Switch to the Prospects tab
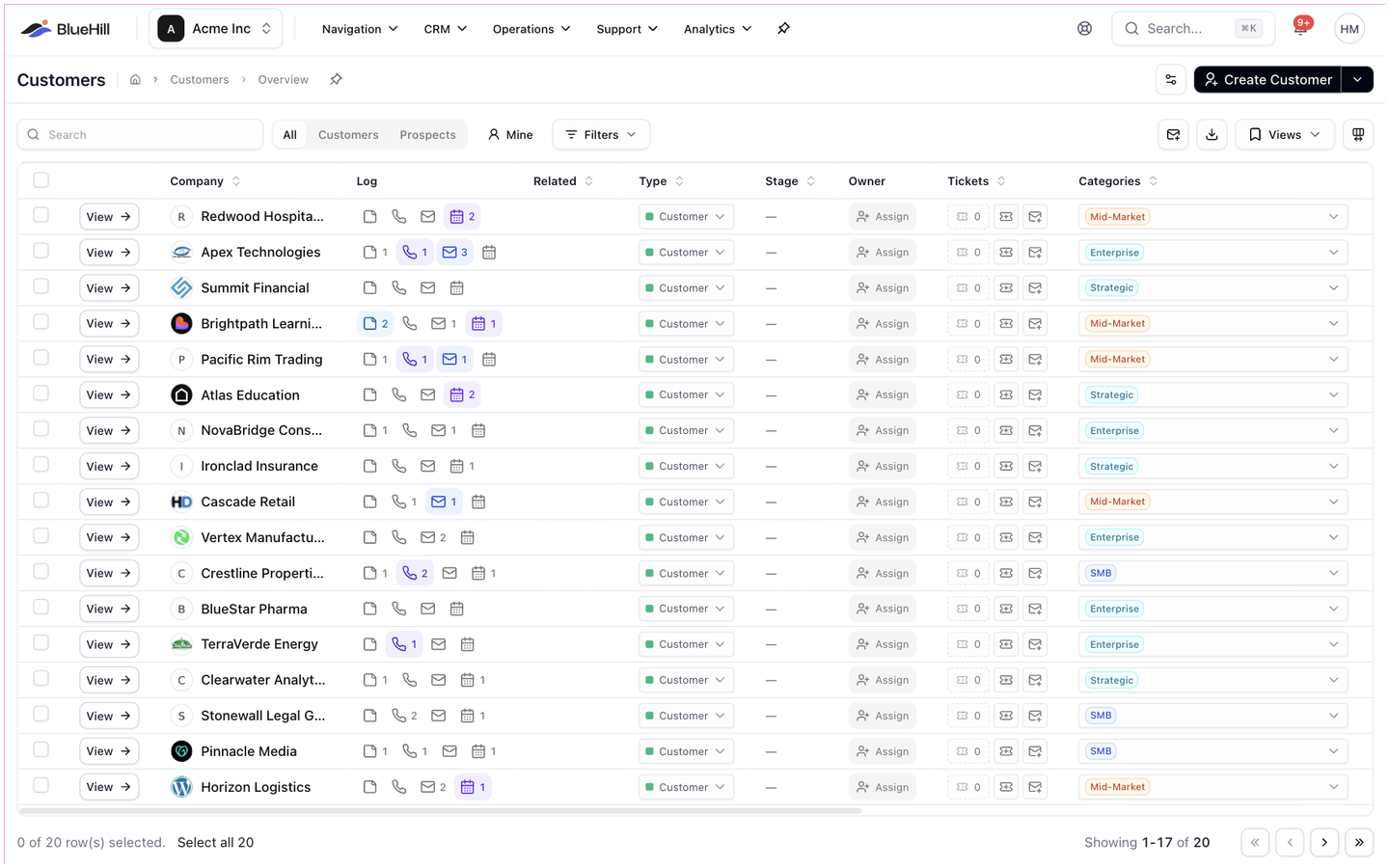The image size is (1389, 868). pos(427,135)
